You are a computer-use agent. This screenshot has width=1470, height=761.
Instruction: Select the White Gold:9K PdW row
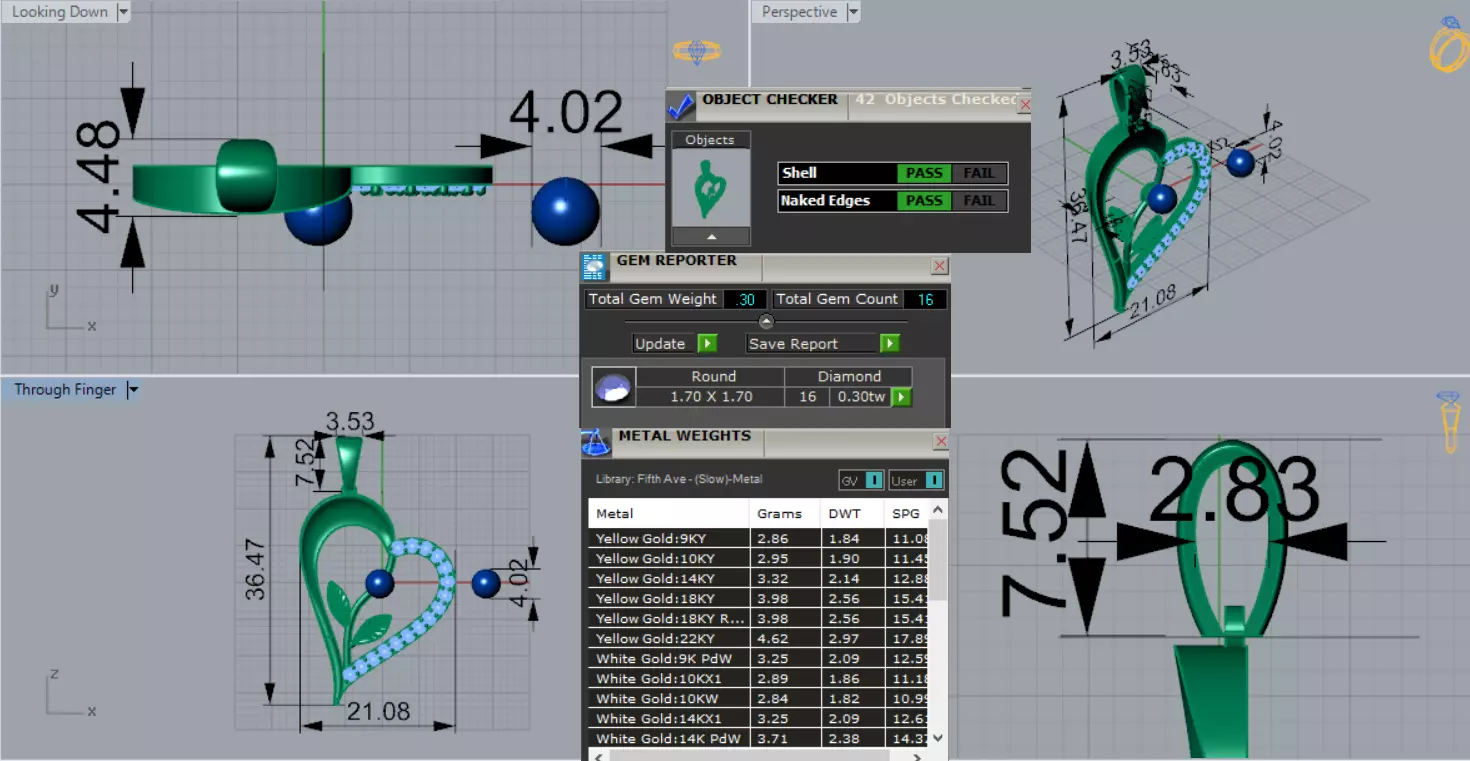(x=759, y=658)
